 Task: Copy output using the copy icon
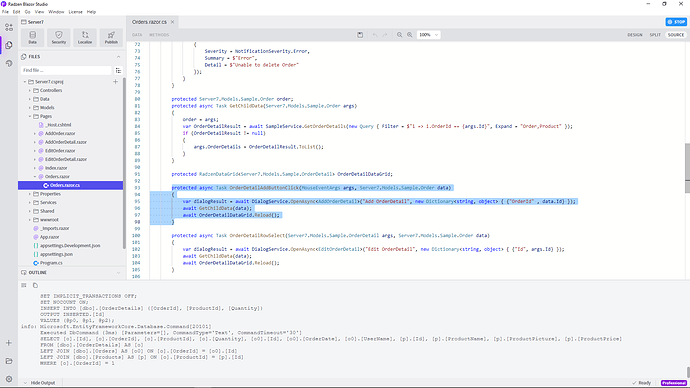coord(35,286)
